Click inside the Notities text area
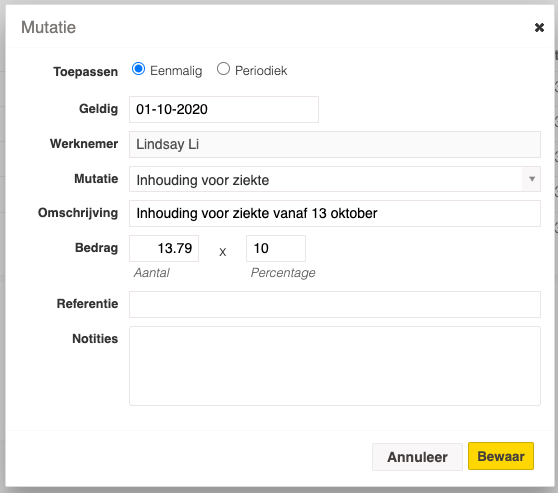558x493 pixels. (x=335, y=366)
